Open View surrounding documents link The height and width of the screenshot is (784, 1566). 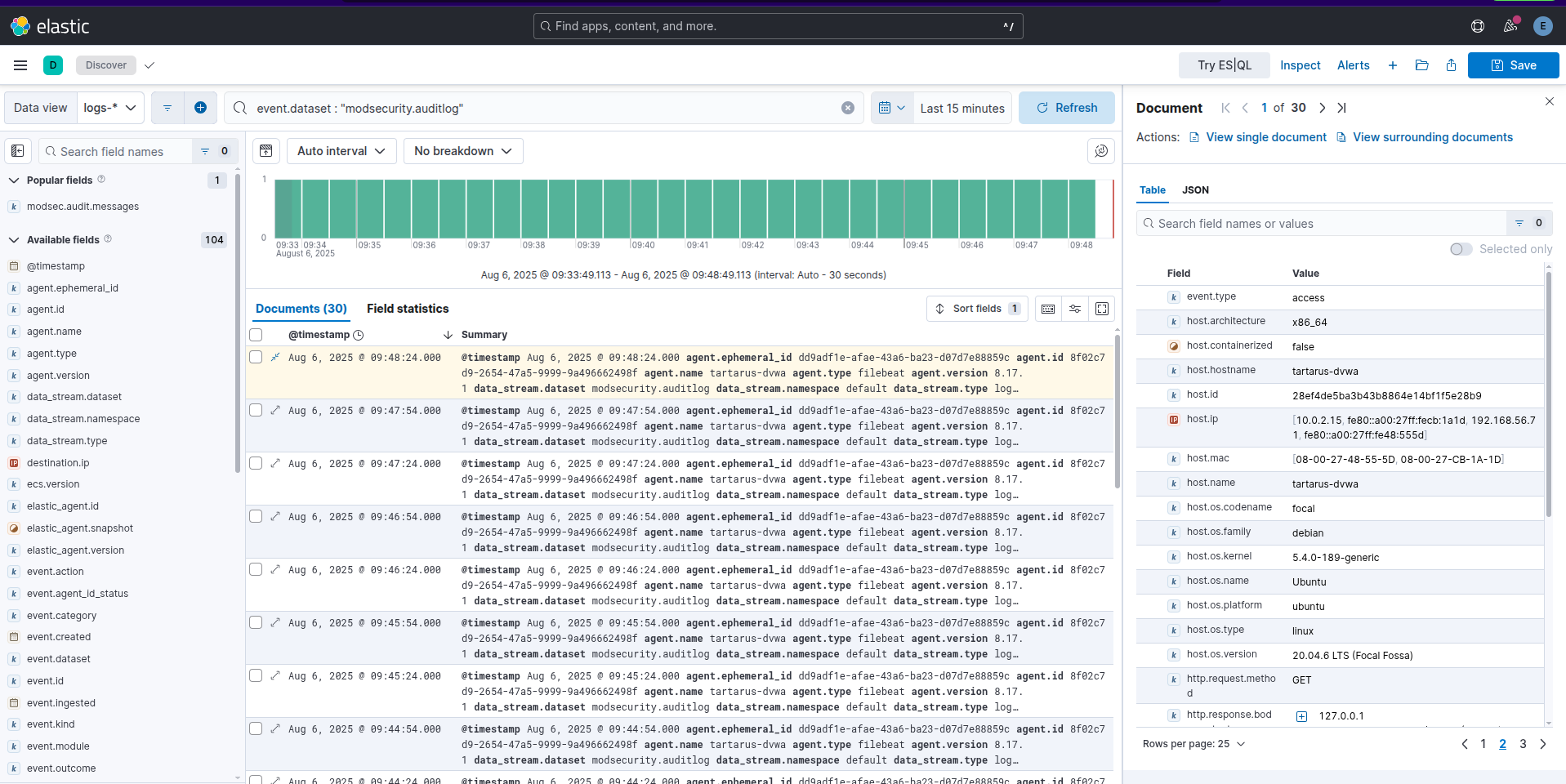pyautogui.click(x=1432, y=137)
